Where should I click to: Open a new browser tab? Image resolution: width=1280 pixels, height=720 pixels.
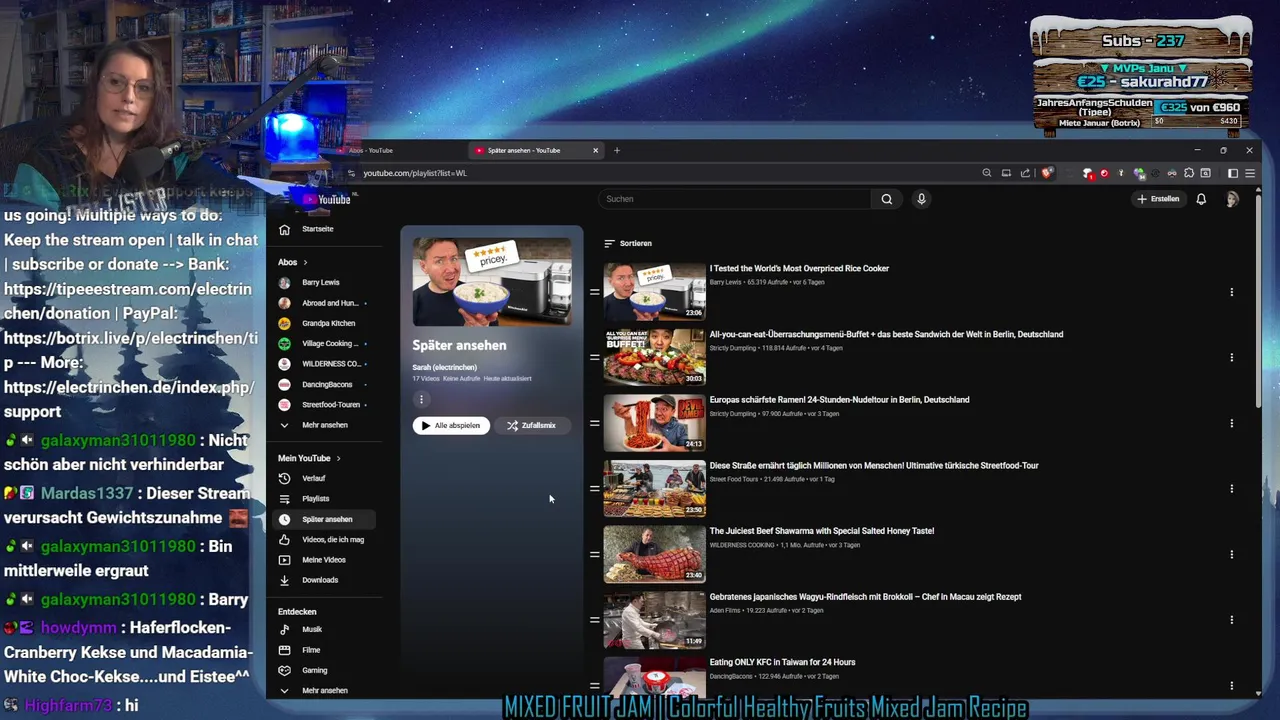point(617,151)
